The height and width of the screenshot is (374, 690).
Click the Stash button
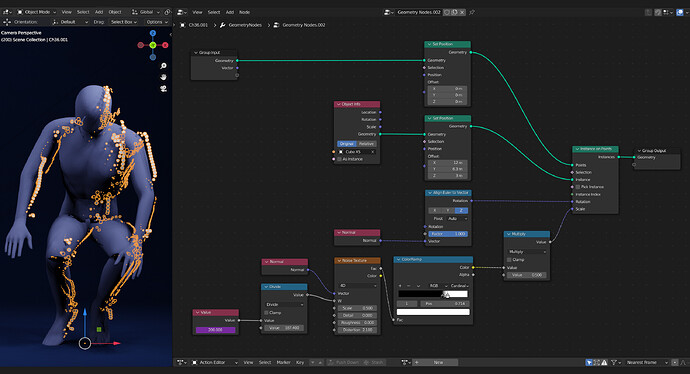tap(374, 363)
